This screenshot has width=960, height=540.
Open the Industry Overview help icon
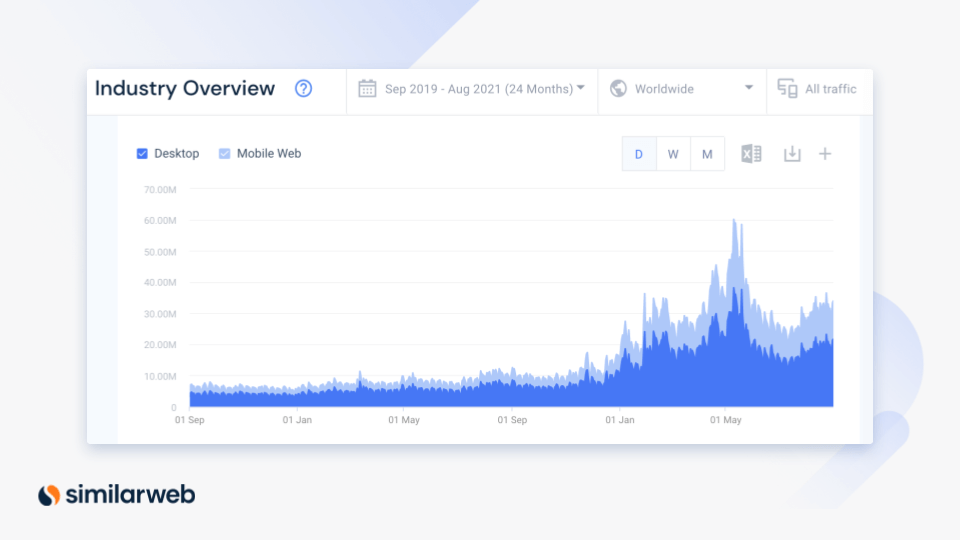[x=303, y=89]
